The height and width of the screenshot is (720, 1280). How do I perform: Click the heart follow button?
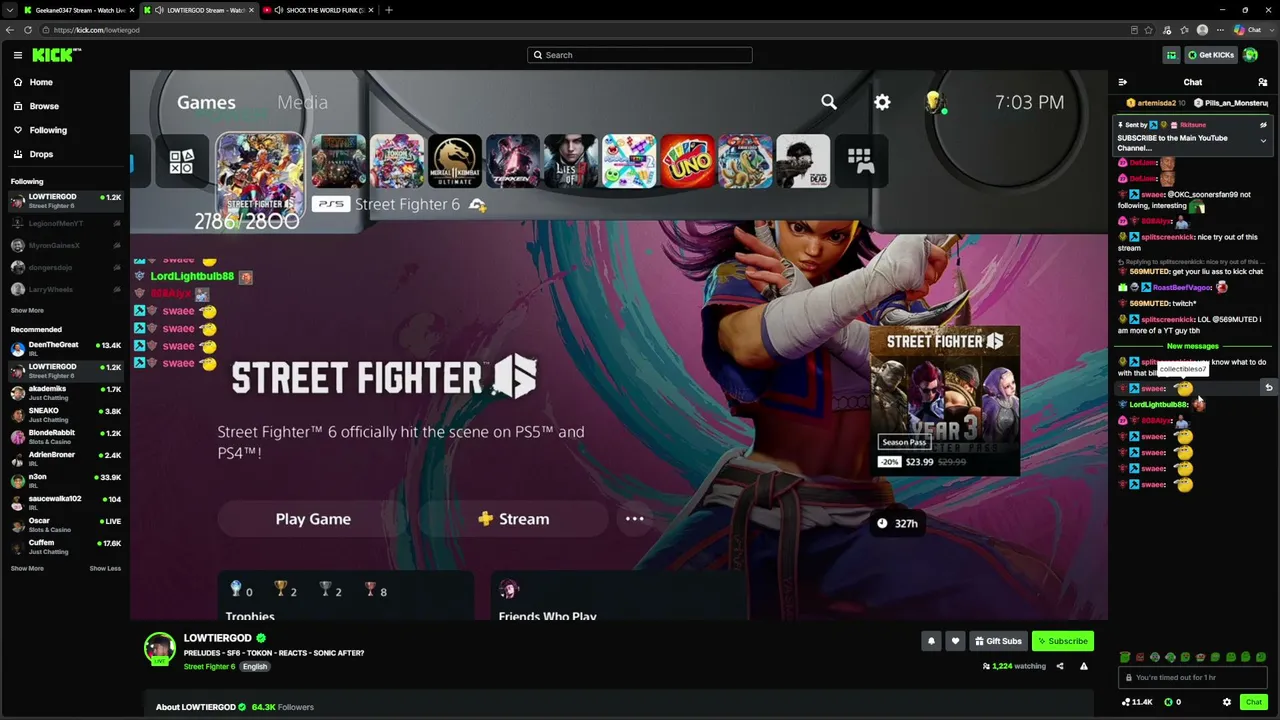coord(955,641)
